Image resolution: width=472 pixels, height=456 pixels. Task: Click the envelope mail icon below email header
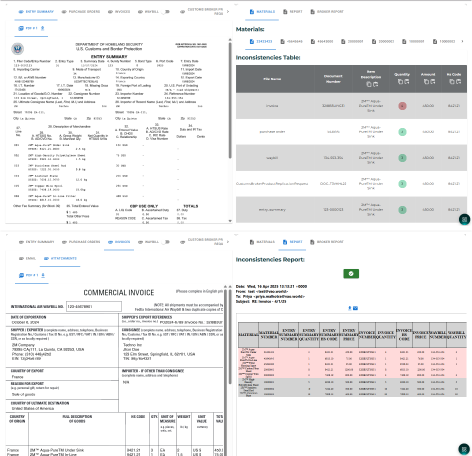point(355,308)
